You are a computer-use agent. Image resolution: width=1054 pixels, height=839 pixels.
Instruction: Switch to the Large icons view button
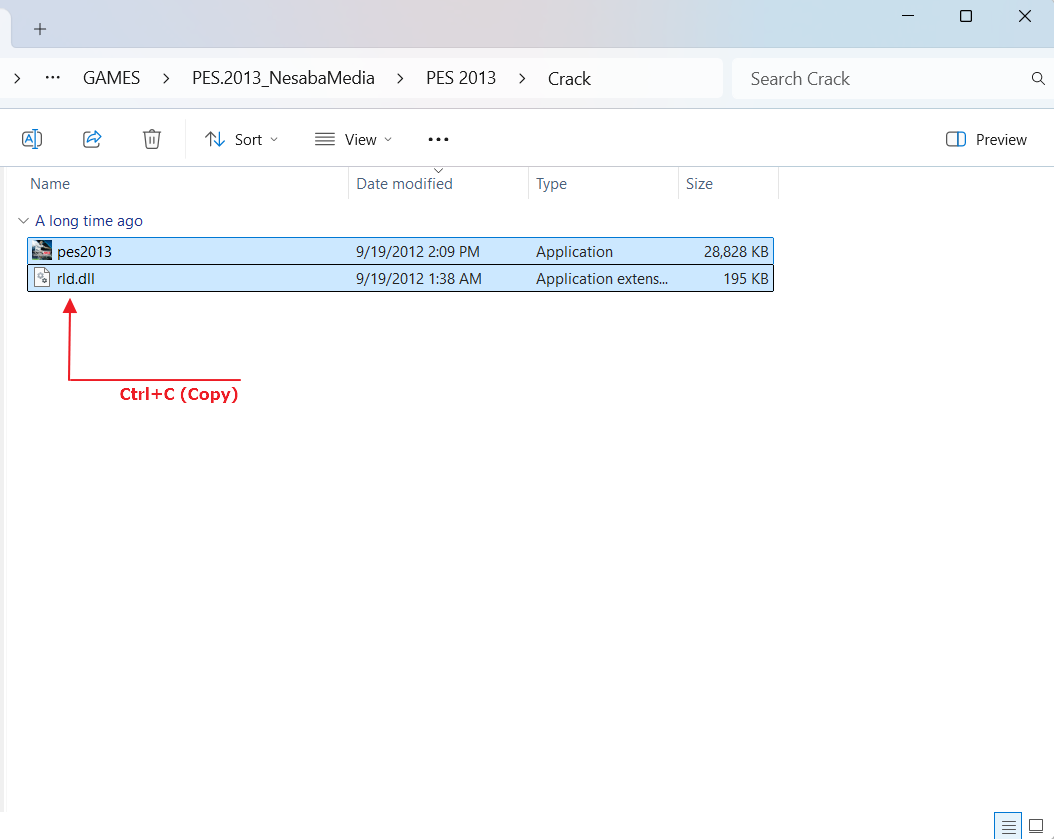(1036, 826)
